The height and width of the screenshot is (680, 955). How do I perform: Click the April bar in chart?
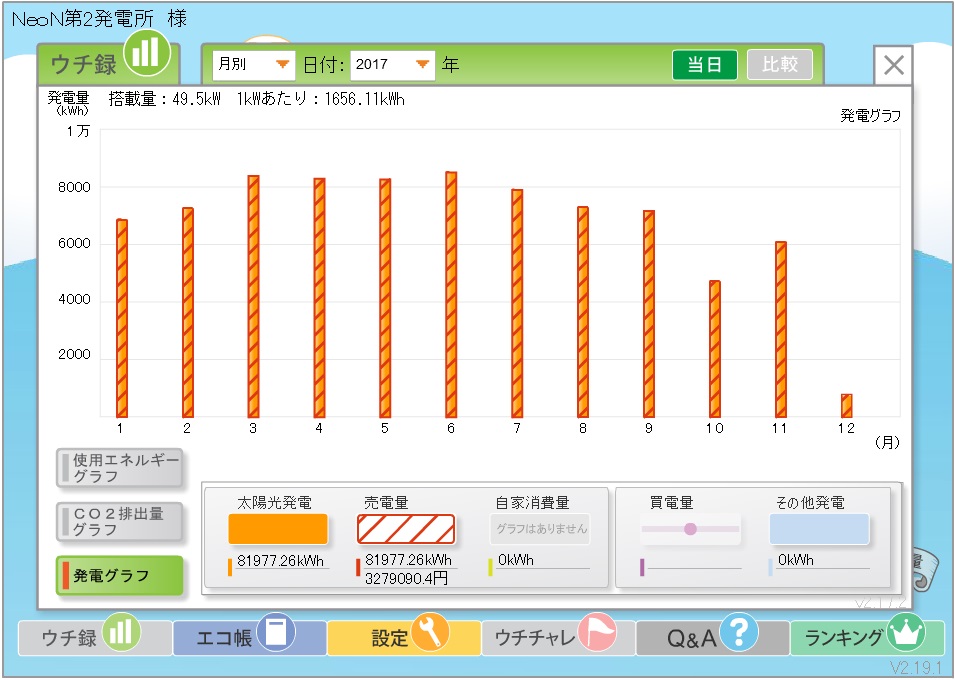pyautogui.click(x=319, y=298)
